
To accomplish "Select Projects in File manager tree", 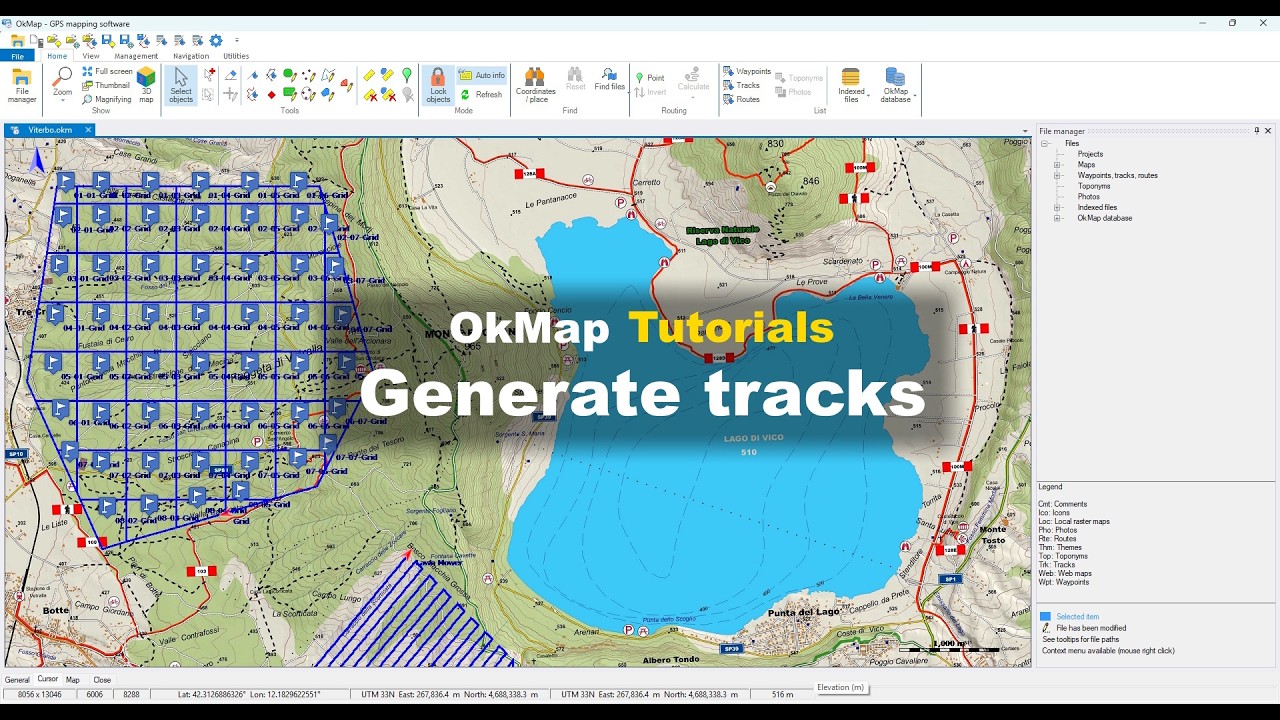I will (x=1090, y=154).
